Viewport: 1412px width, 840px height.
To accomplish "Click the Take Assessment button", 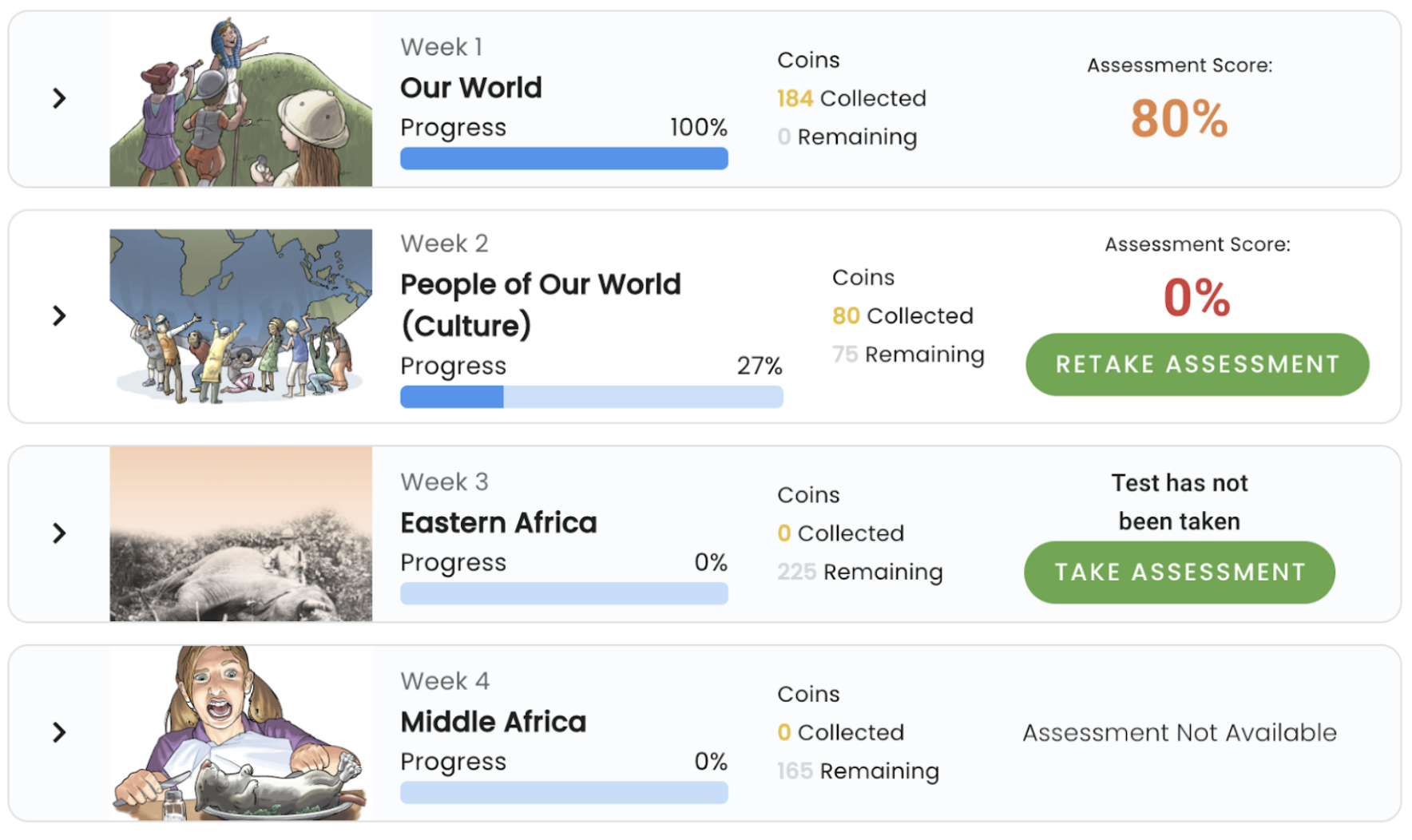I will tap(1180, 572).
